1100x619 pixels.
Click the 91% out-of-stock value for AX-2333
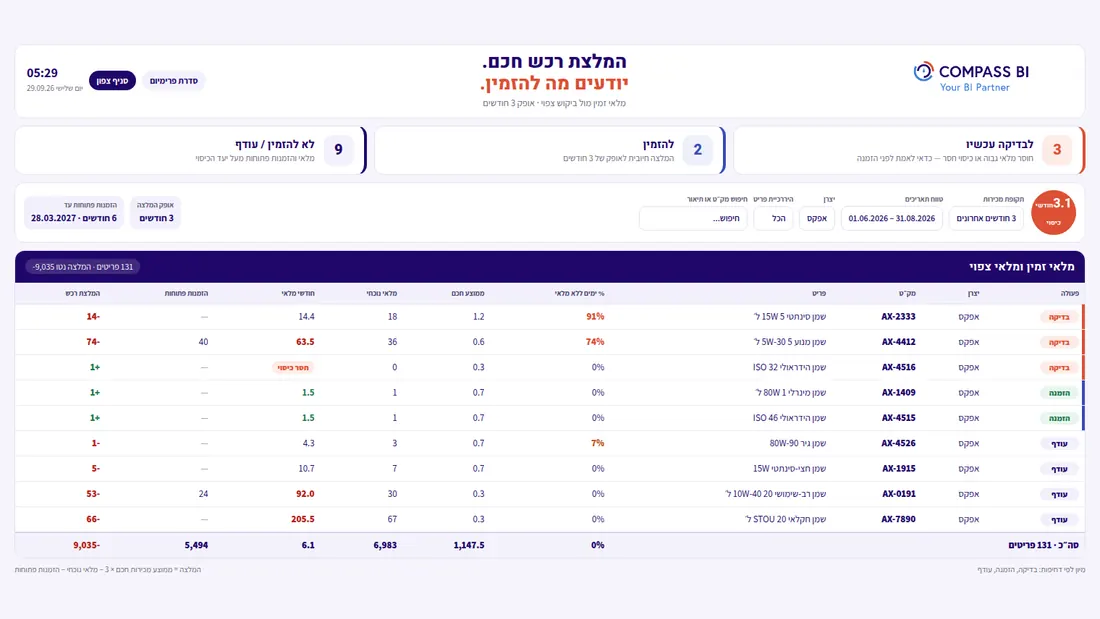coord(595,317)
